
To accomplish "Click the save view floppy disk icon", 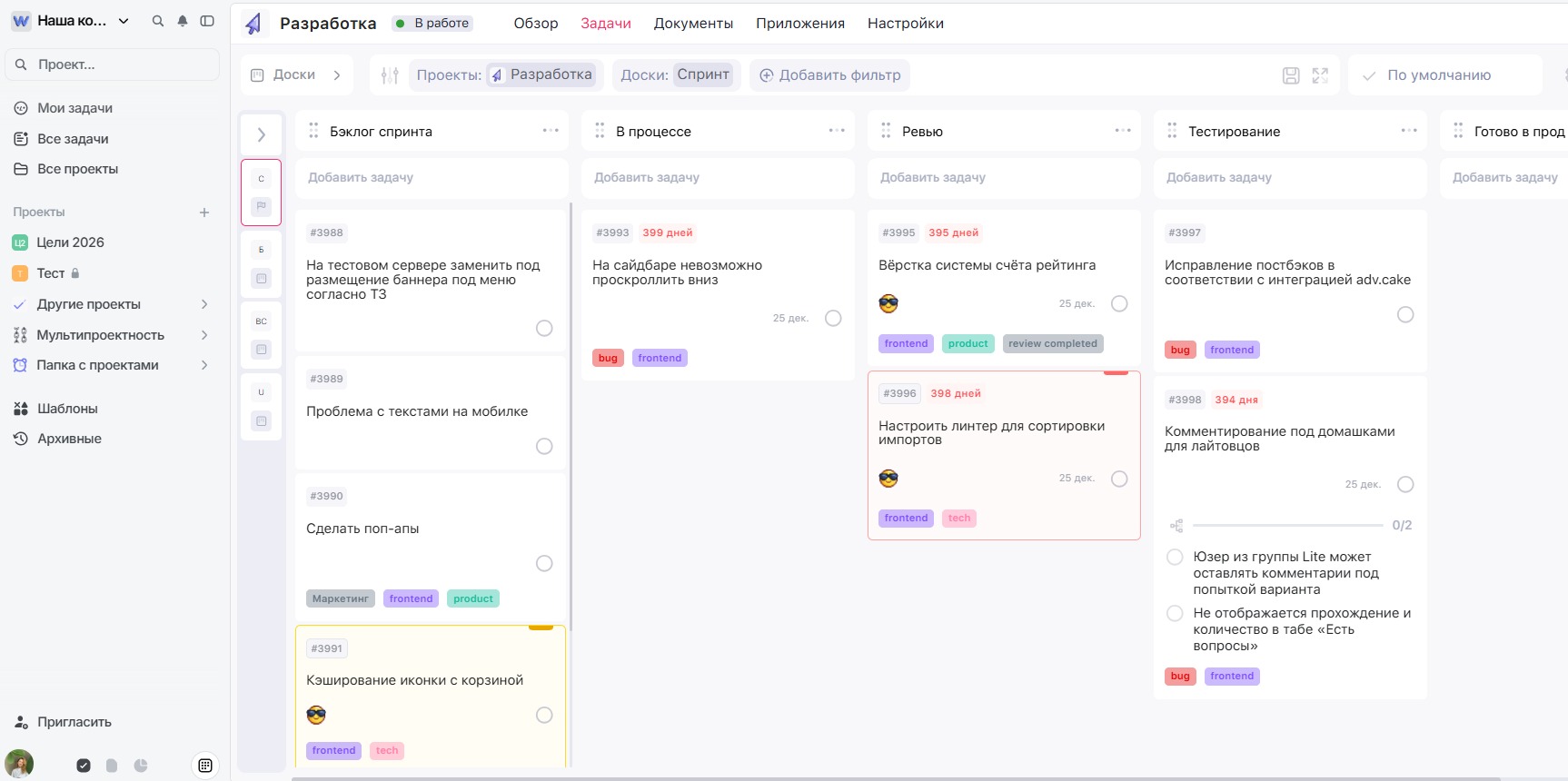I will 1291,75.
